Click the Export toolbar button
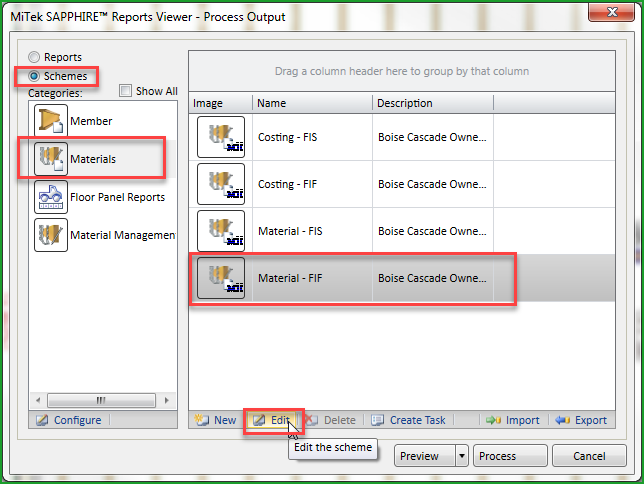The height and width of the screenshot is (484, 644). coord(581,420)
